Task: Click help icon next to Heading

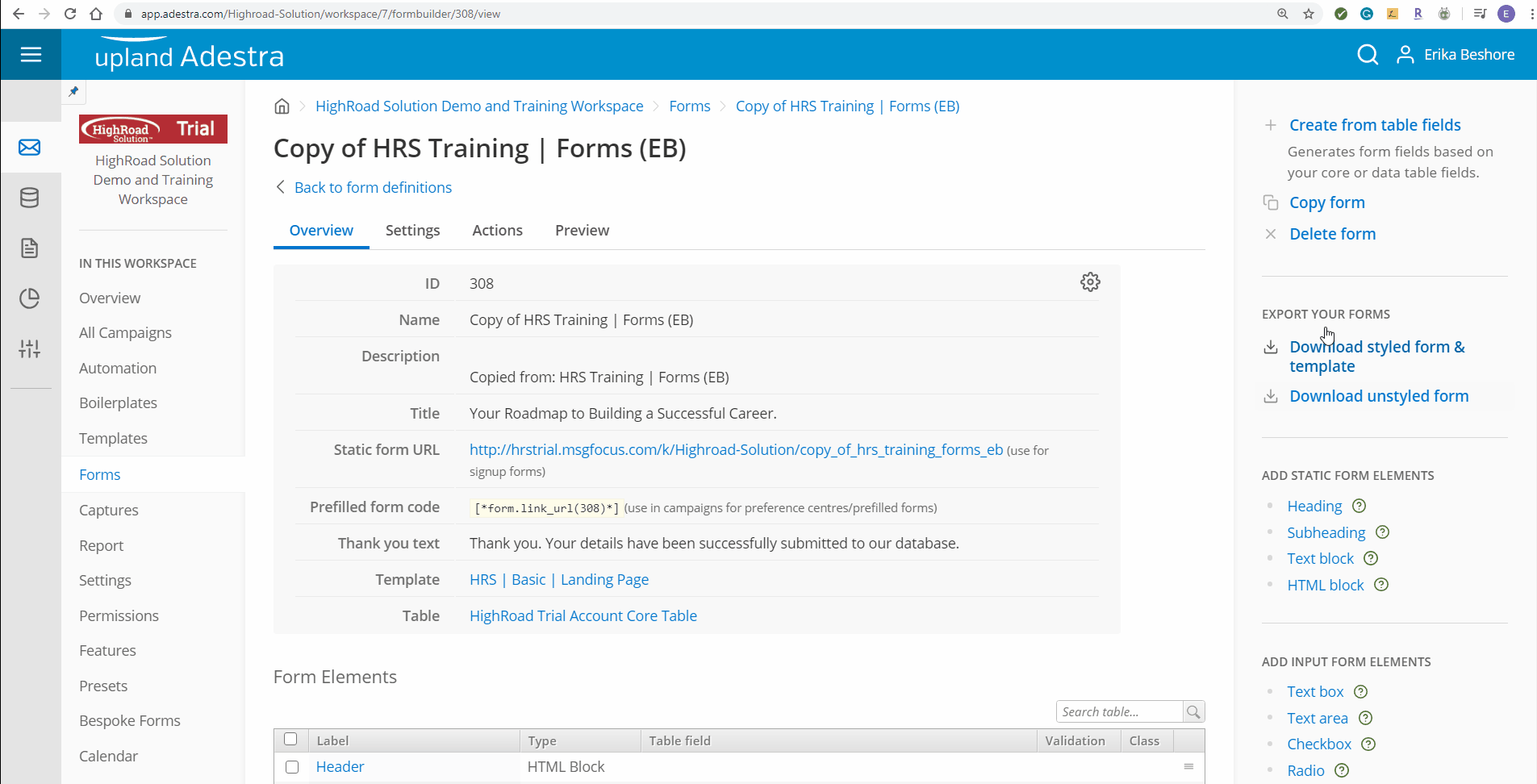Action: (x=1359, y=506)
